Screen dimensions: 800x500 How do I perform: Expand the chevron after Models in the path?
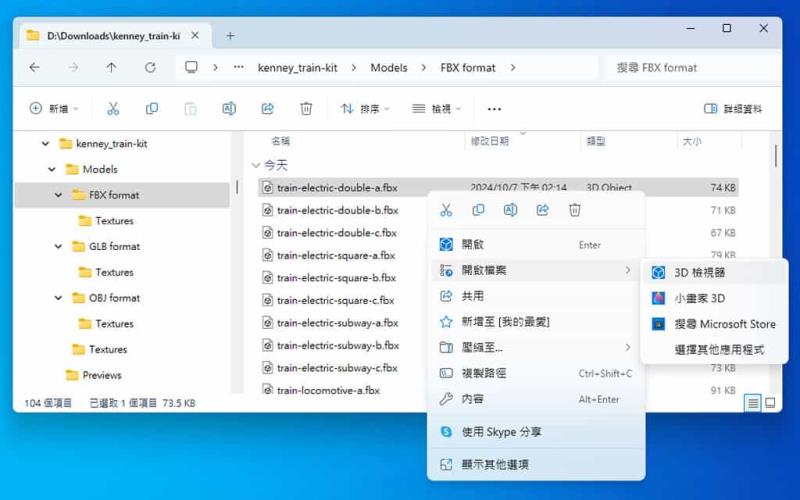[423, 67]
